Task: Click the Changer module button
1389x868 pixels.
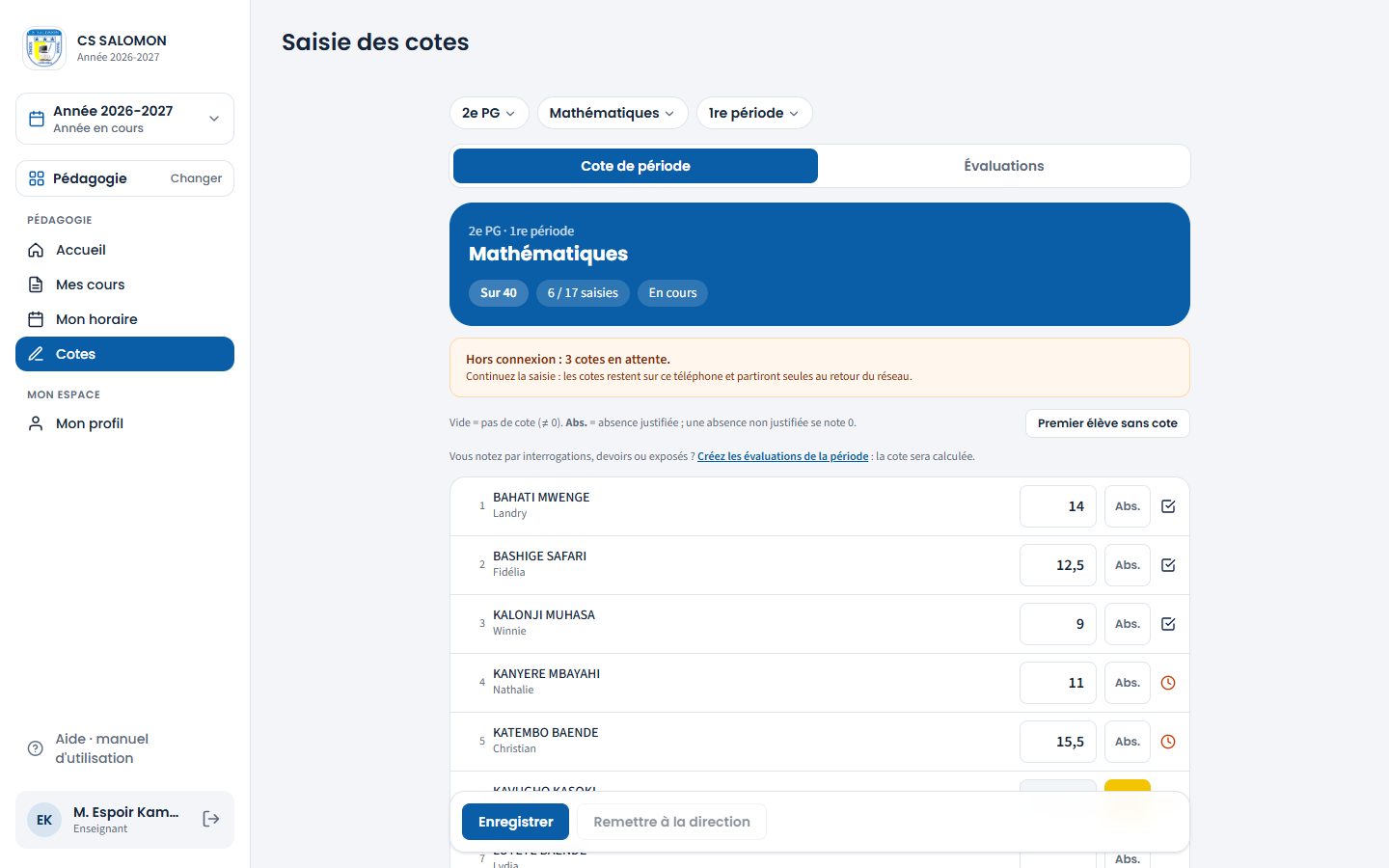Action: [196, 178]
